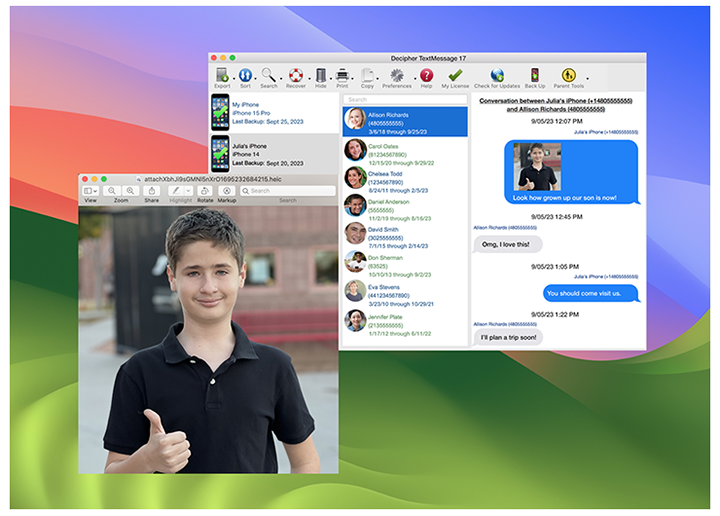Click the Back Up phone icon

pos(535,75)
